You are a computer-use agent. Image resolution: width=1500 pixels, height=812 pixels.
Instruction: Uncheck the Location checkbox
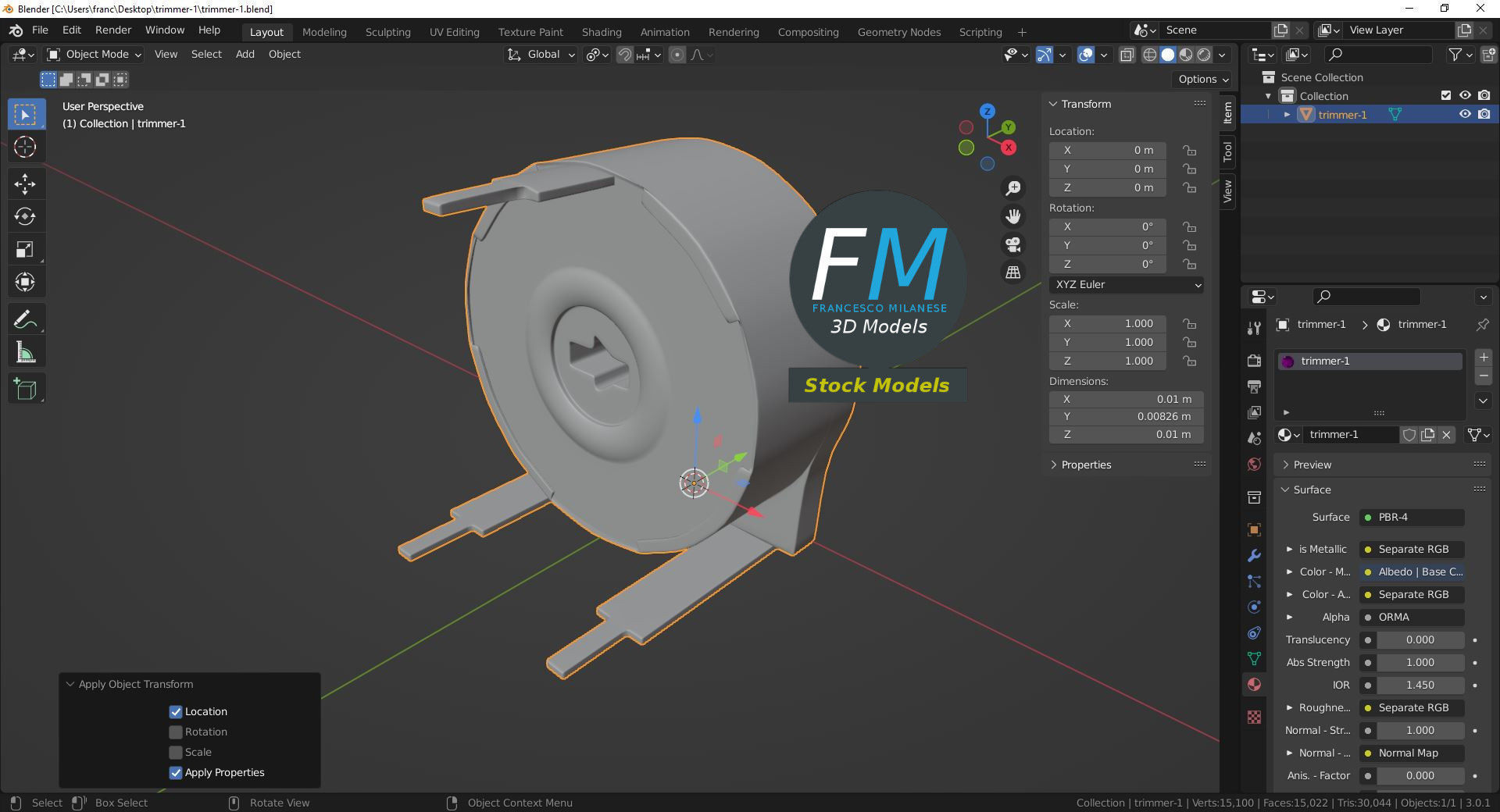tap(176, 711)
